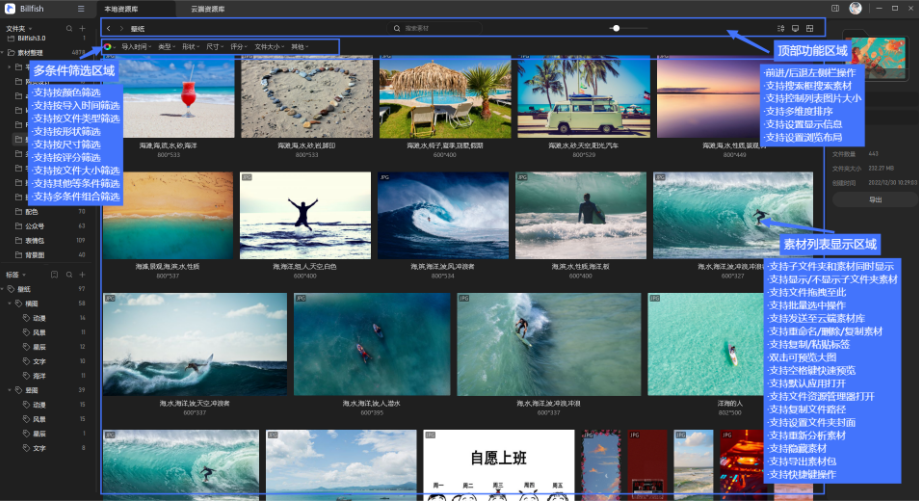Switch to the 云端资源库 tab
This screenshot has height=501, width=919.
coord(207,9)
